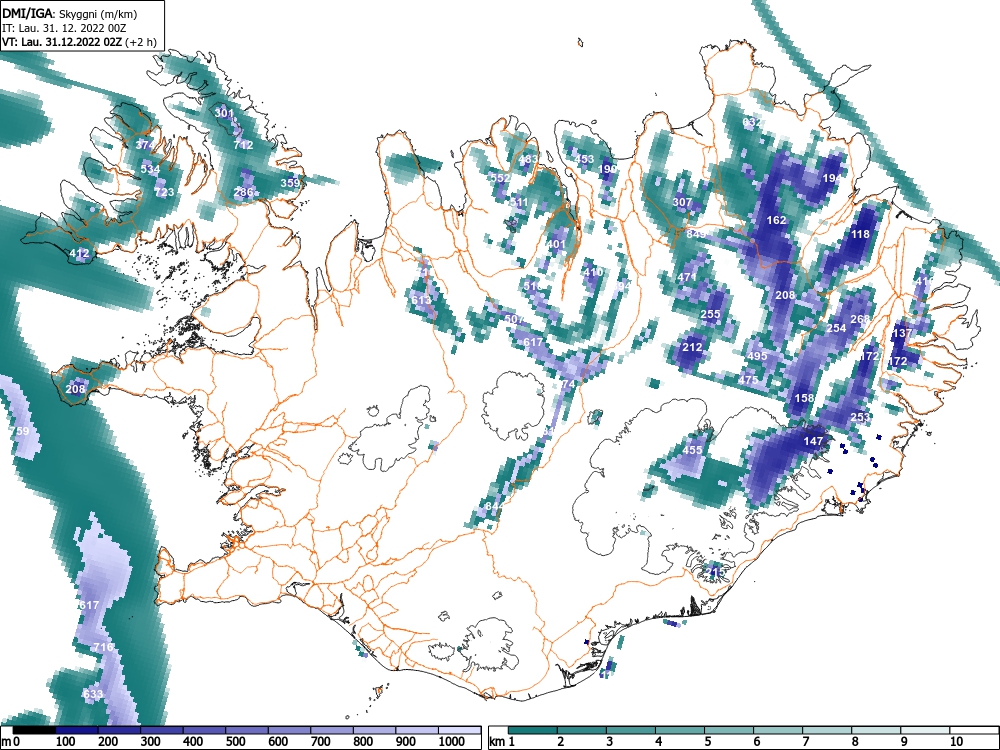This screenshot has width=1000, height=750.
Task: Select the map visibility value 552
Action: (x=499, y=178)
